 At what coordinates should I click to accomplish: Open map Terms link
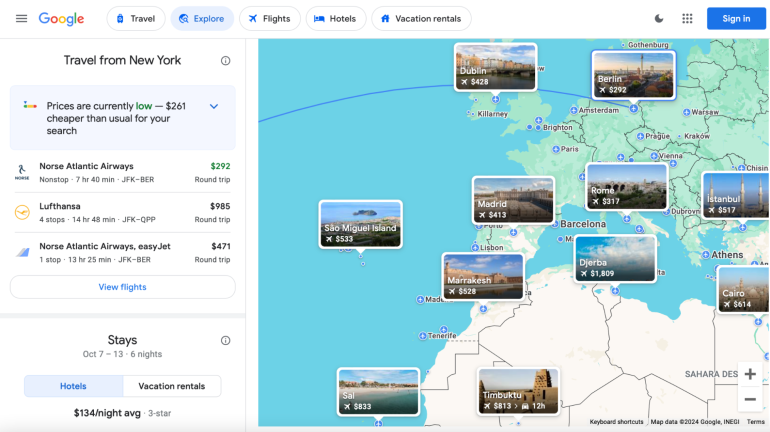point(755,422)
